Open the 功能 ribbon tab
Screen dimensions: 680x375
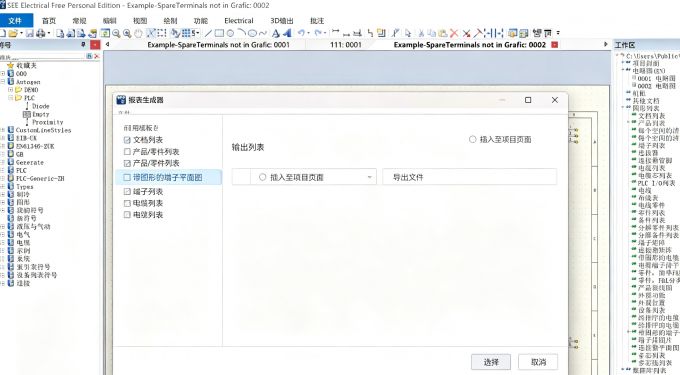201,21
